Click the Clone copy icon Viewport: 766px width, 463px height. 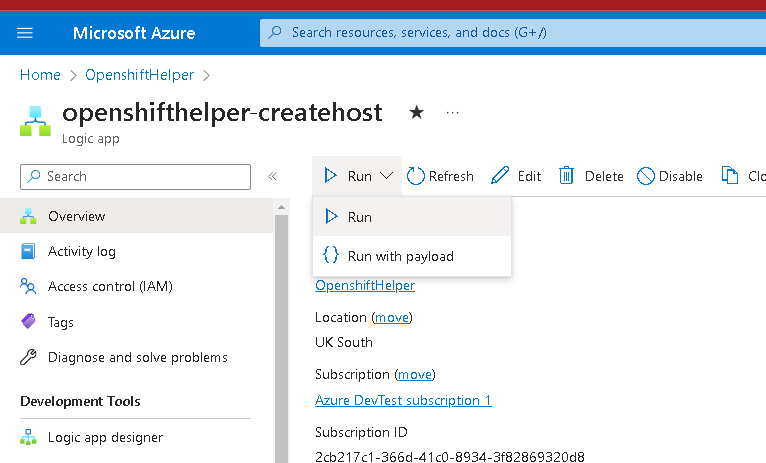click(730, 175)
